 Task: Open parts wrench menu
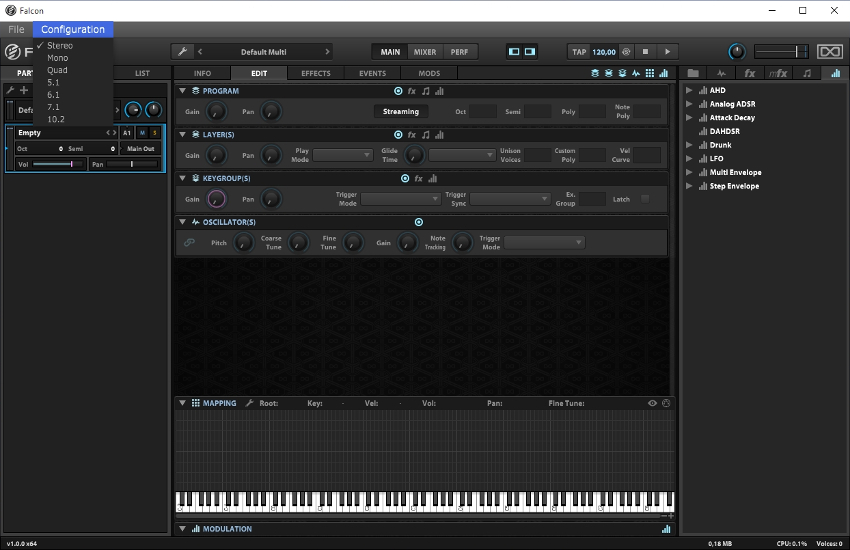10,90
